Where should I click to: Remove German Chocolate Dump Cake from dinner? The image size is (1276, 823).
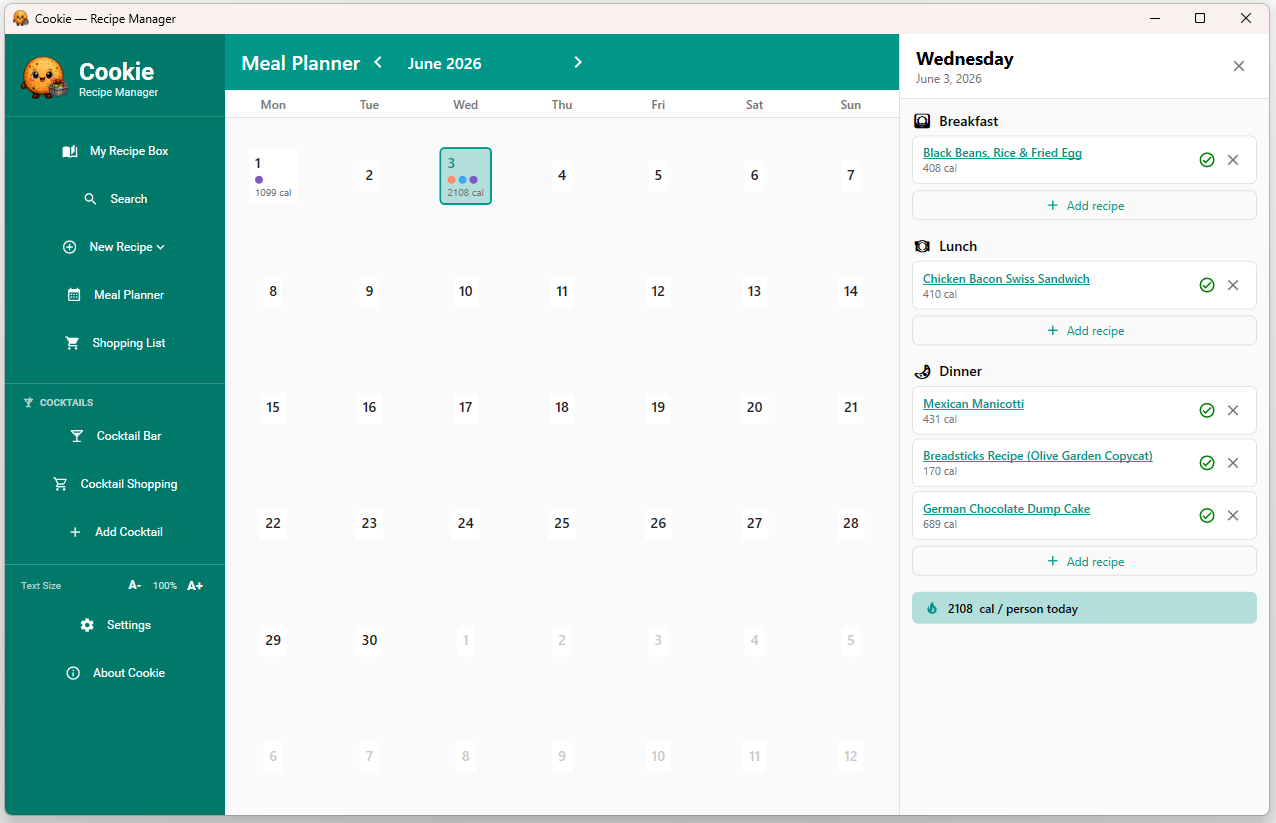(x=1233, y=515)
